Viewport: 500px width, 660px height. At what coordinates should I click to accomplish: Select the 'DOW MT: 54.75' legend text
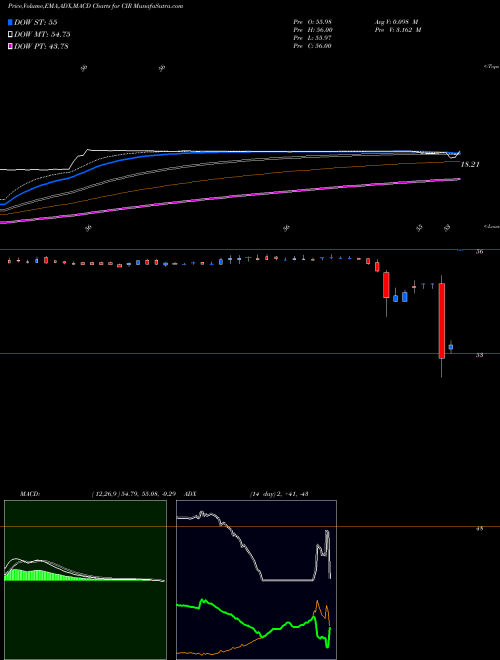click(x=42, y=35)
